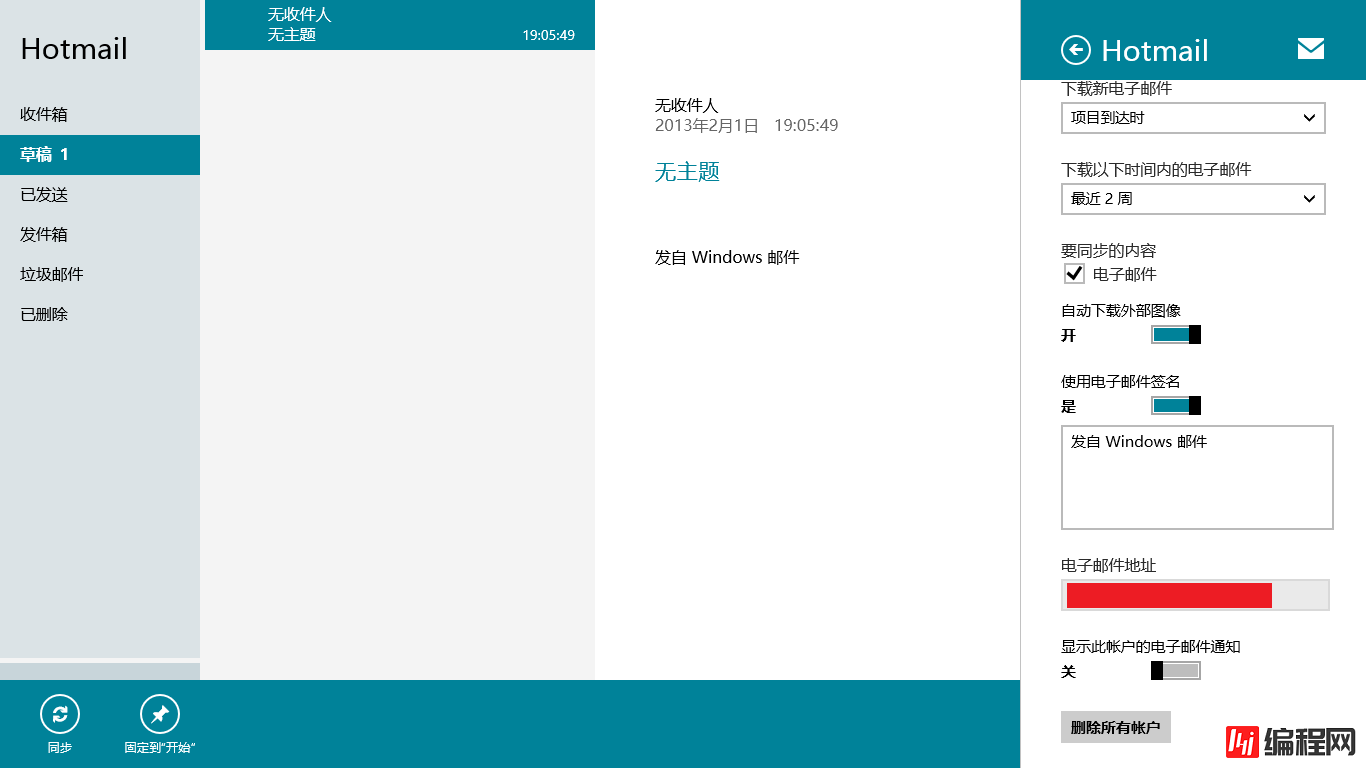This screenshot has height=768, width=1366.
Task: Click the mail envelope icon in settings header
Action: click(x=1311, y=48)
